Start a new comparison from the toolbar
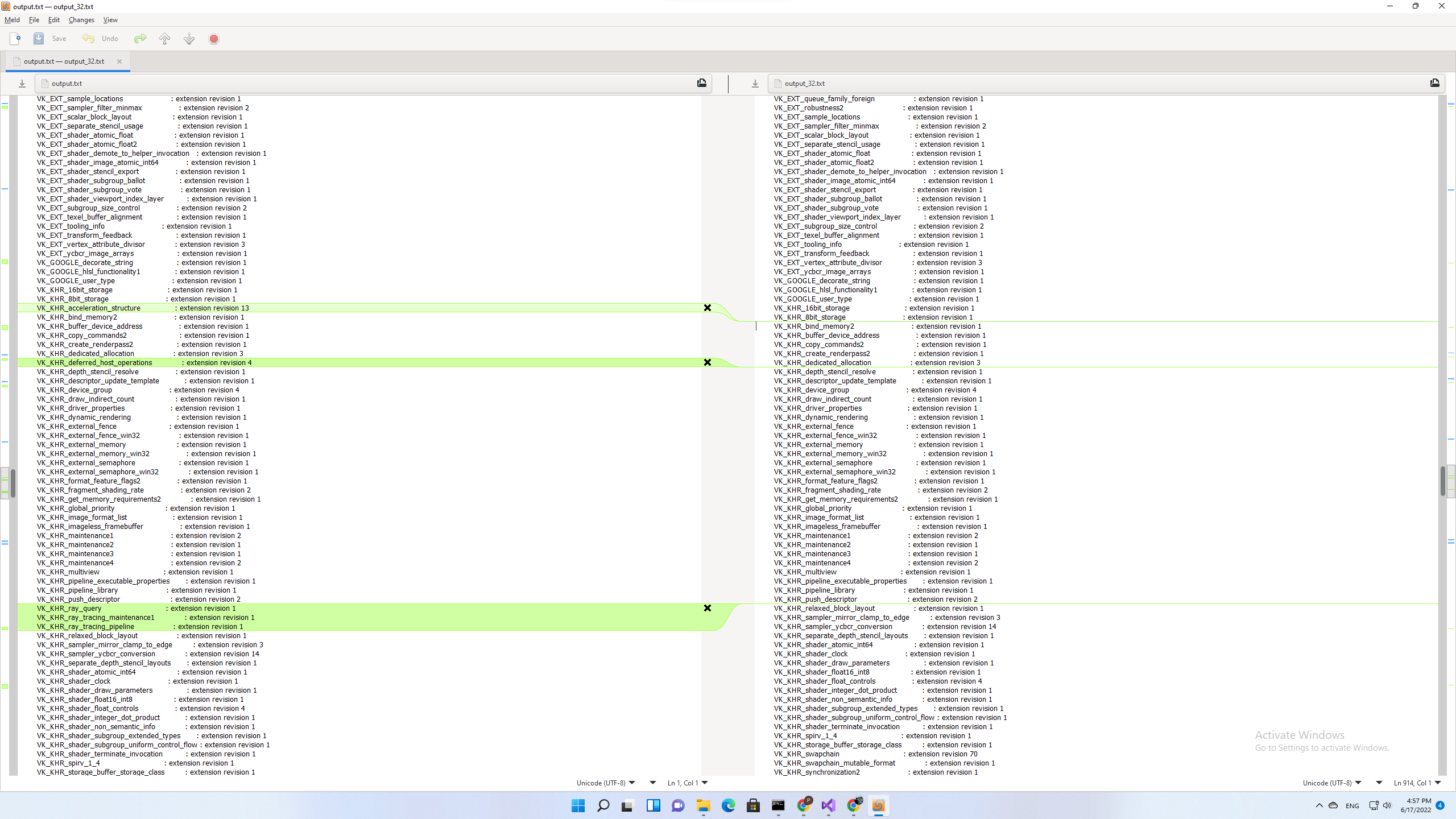The image size is (1456, 819). pyautogui.click(x=15, y=38)
